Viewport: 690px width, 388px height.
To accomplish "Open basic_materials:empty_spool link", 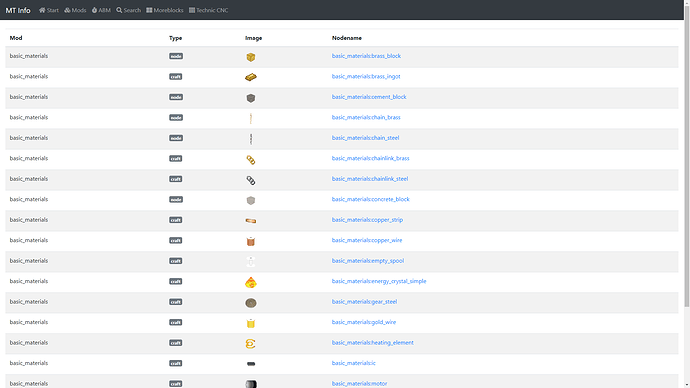I will click(x=368, y=261).
